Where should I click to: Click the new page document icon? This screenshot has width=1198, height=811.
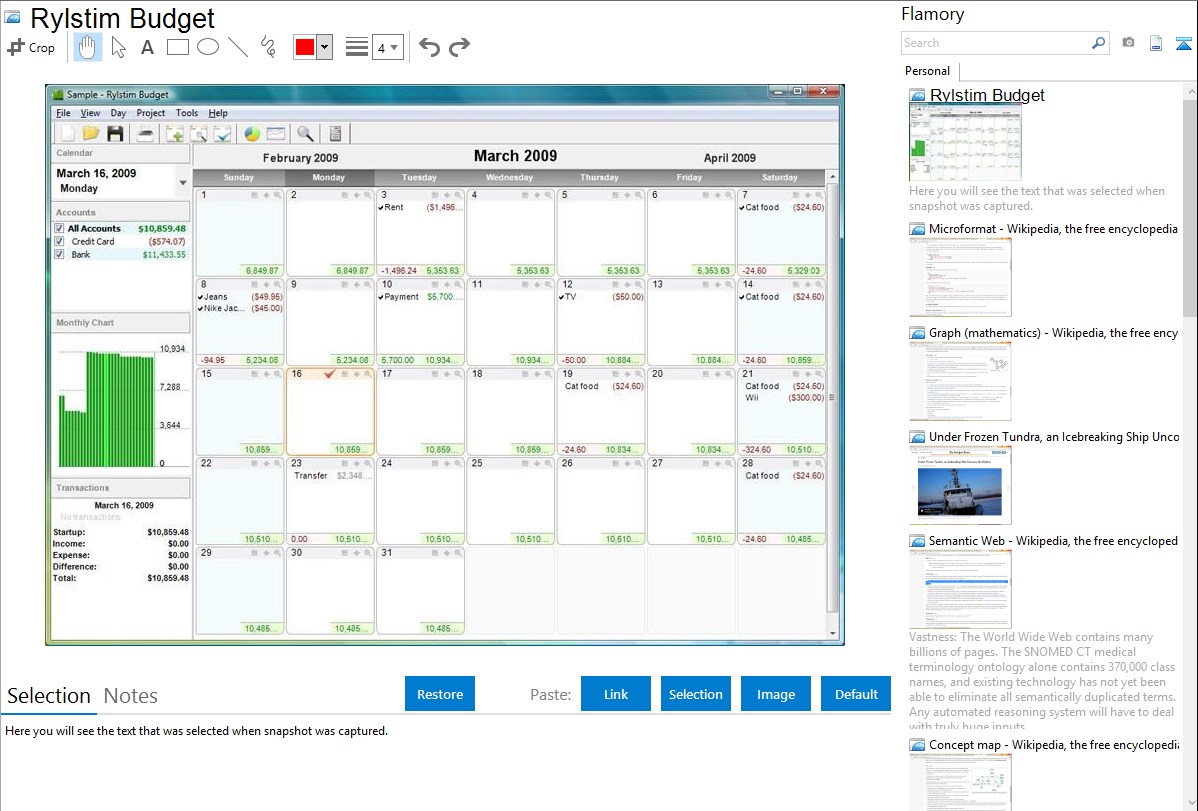click(x=1156, y=43)
